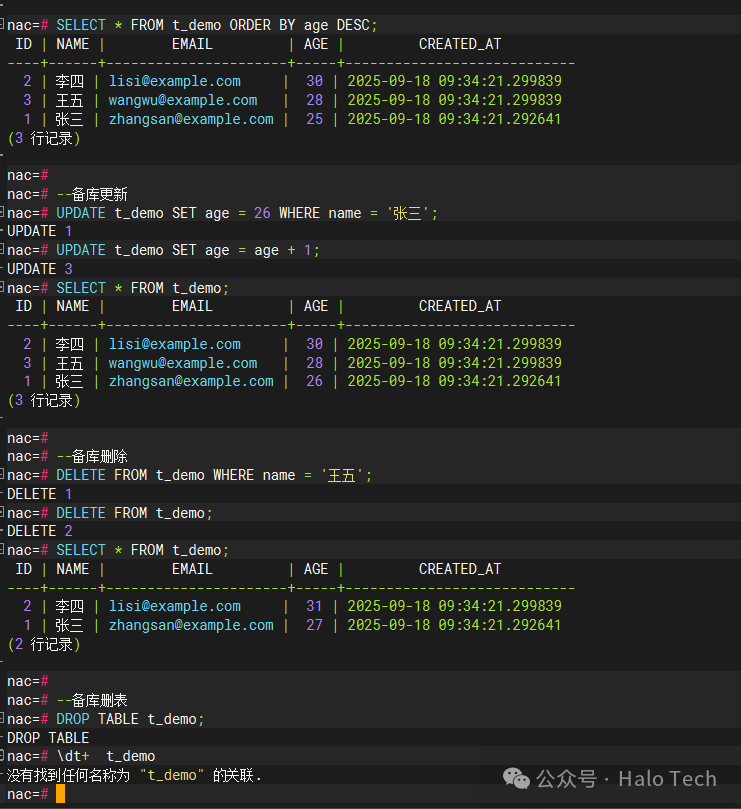Click lisi@example.com in the row with age 31
This screenshot has width=741, height=809.
pos(174,606)
